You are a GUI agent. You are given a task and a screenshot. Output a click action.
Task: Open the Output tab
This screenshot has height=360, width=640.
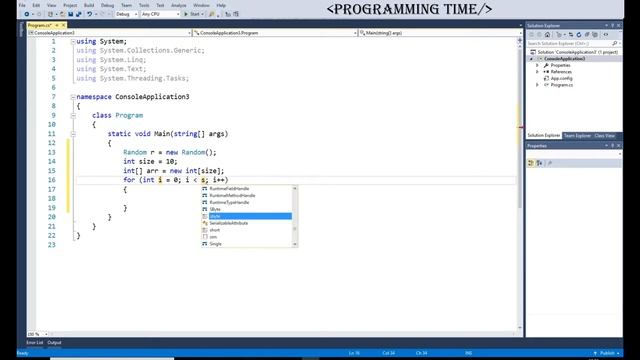pyautogui.click(x=54, y=342)
